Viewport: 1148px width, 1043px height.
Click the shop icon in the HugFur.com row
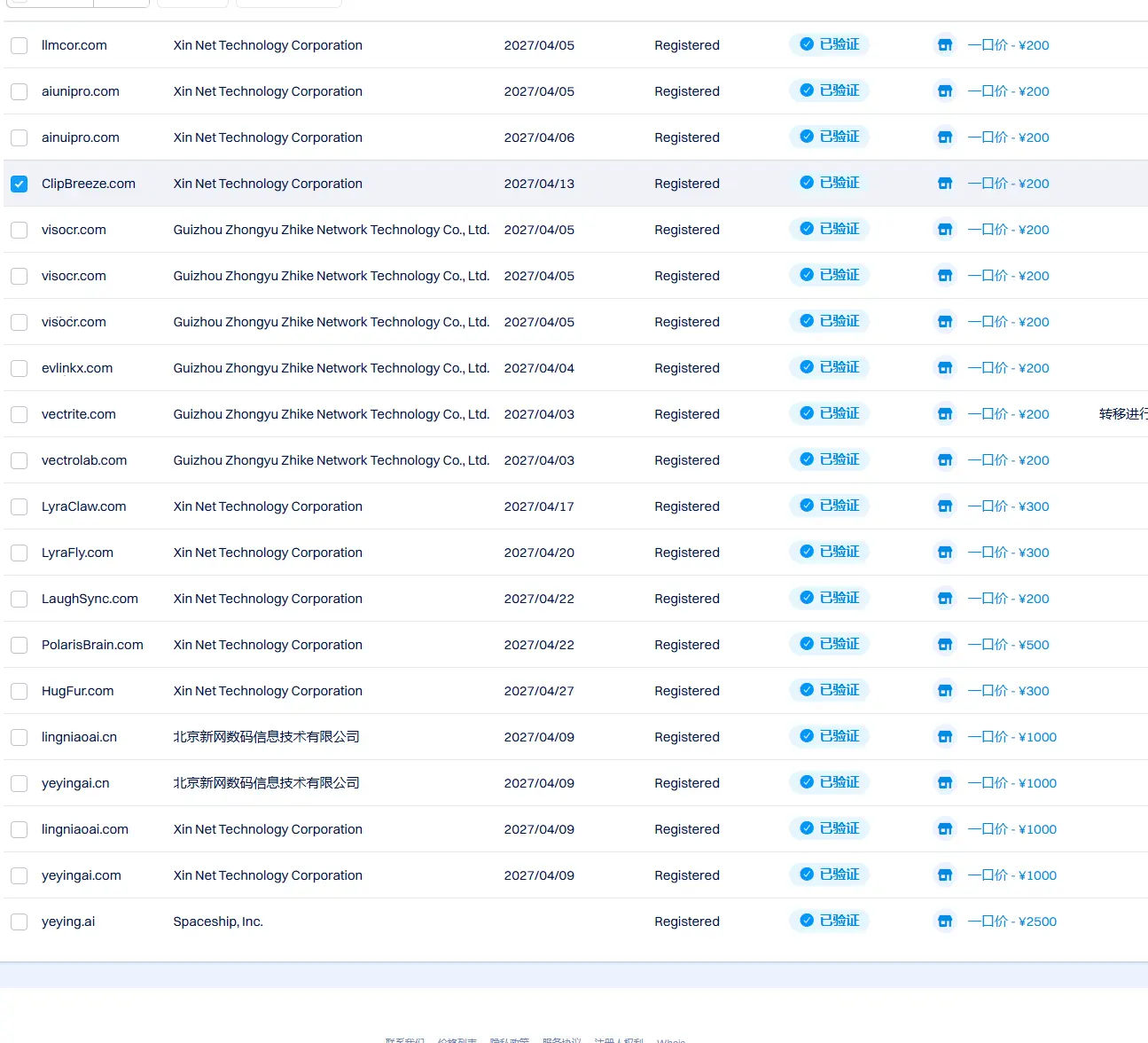[x=945, y=691]
